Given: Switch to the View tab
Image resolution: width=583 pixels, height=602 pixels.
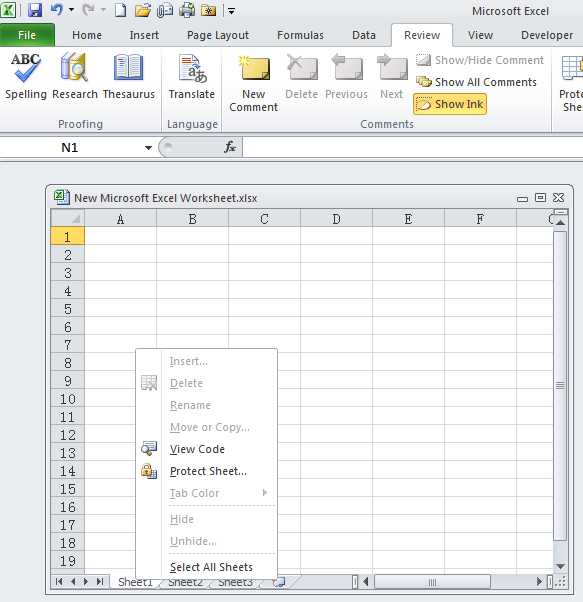Looking at the screenshot, I should 480,35.
